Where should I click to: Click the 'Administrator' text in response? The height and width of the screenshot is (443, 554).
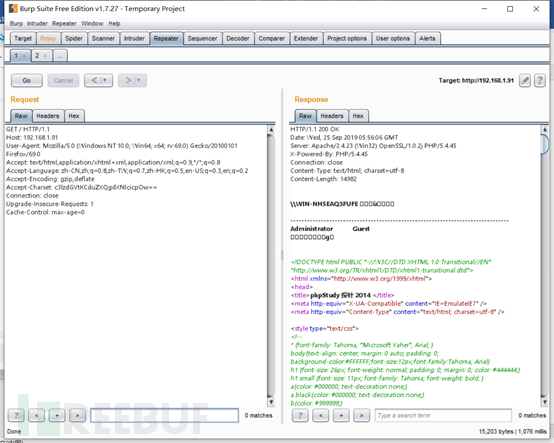pyautogui.click(x=312, y=229)
